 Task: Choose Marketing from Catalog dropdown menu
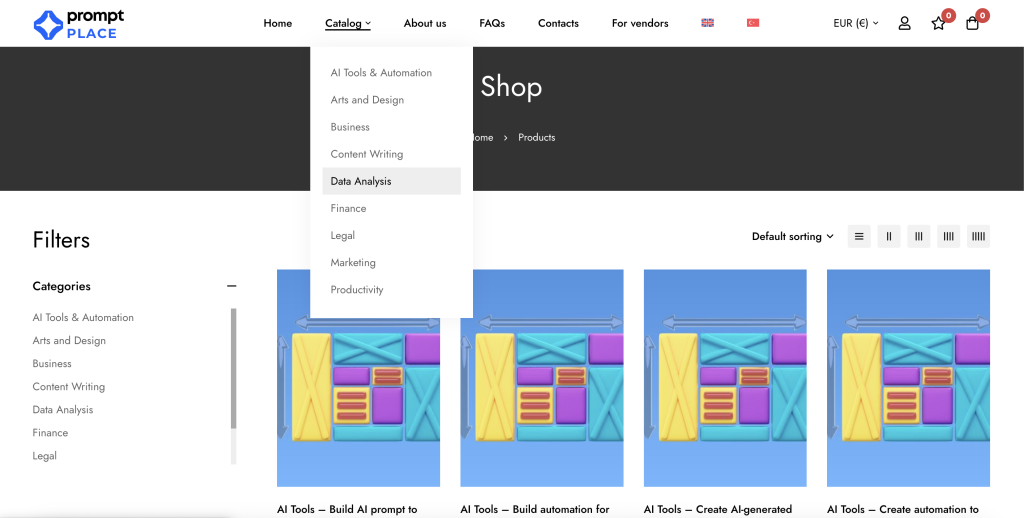point(353,263)
